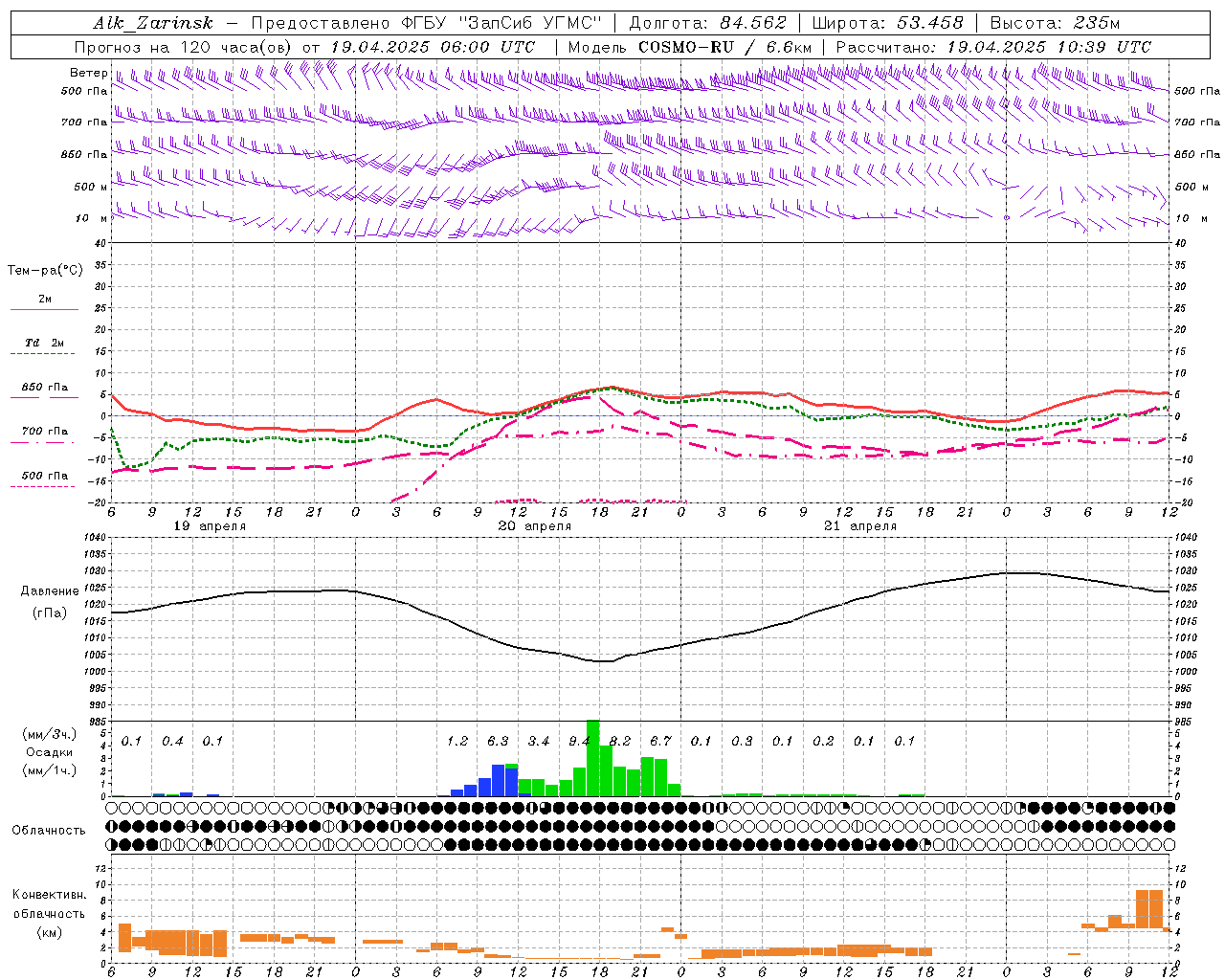1225x980 pixels.
Task: Click the 3-hour precipitation value 0.3
Action: point(742,741)
